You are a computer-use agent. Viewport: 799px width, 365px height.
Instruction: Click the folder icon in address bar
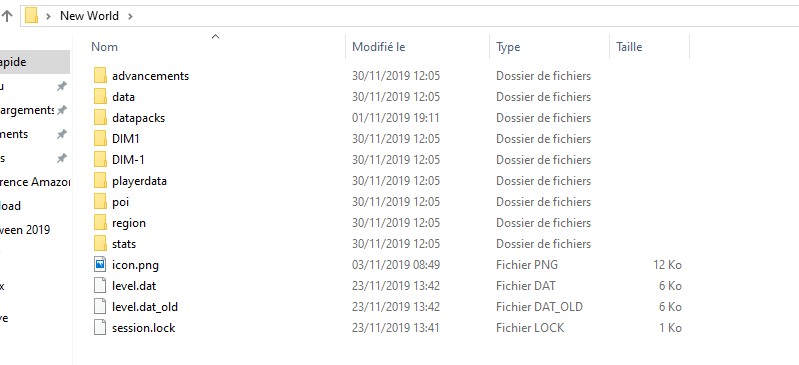click(x=32, y=16)
